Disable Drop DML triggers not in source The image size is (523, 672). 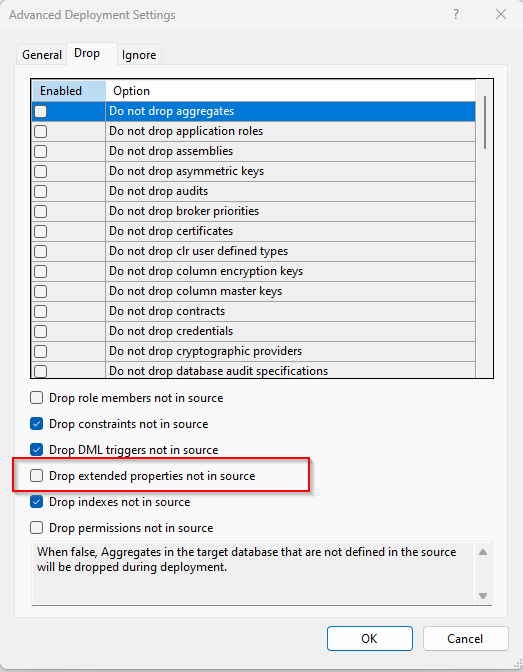point(36,450)
